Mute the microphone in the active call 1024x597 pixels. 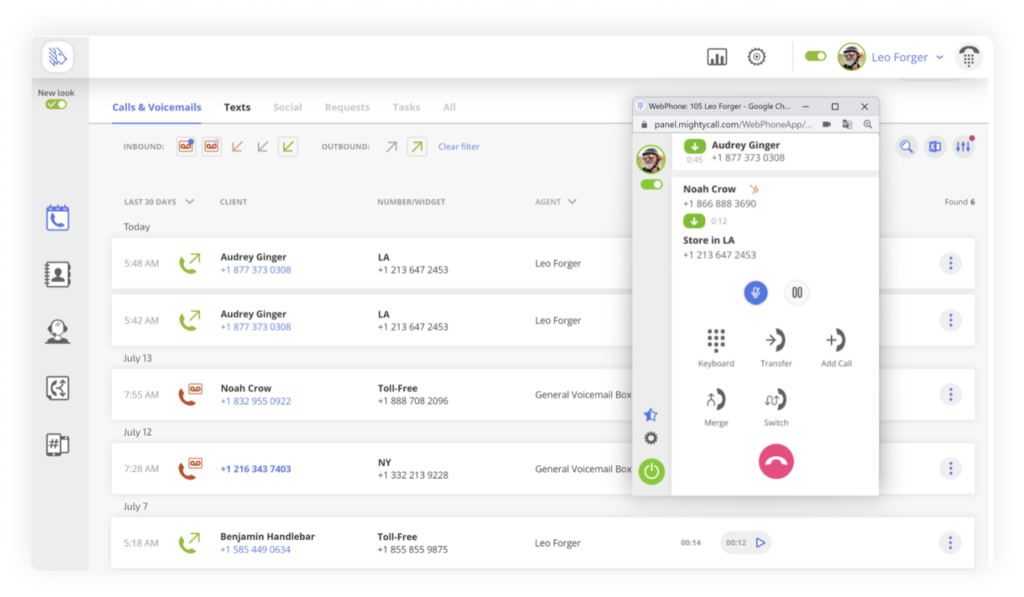pyautogui.click(x=756, y=293)
